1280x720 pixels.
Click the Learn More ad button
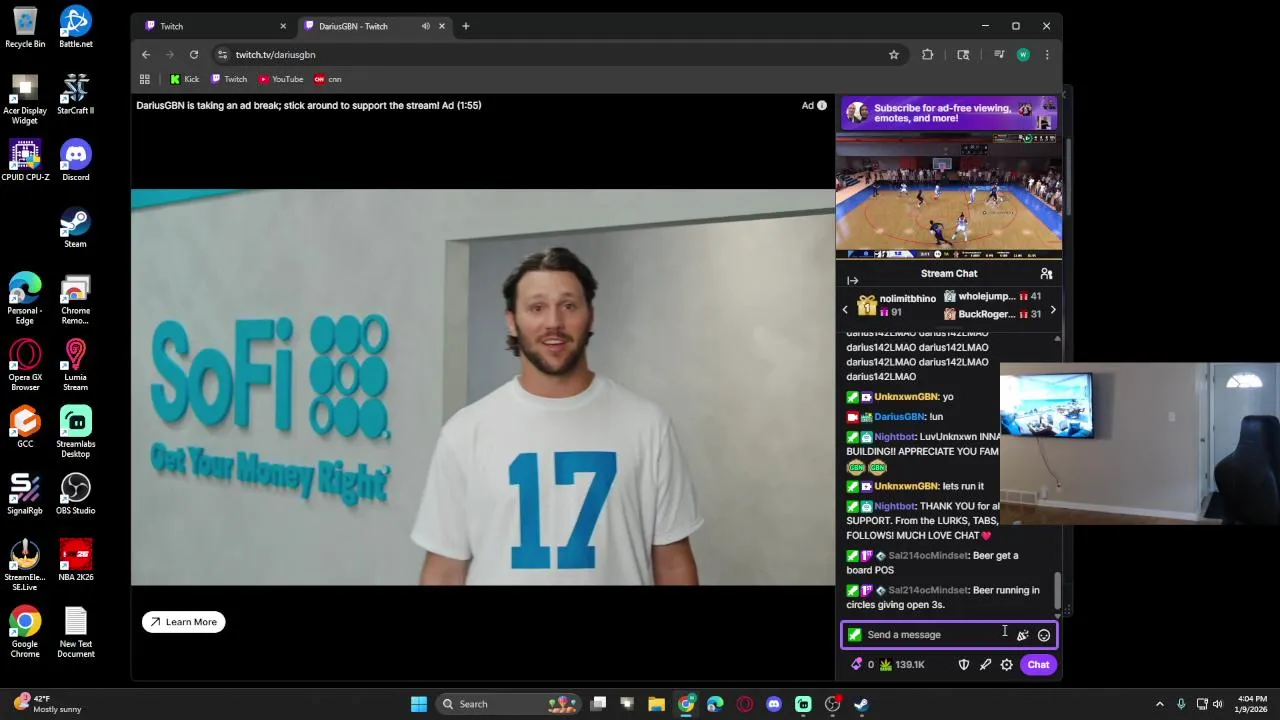tap(184, 622)
